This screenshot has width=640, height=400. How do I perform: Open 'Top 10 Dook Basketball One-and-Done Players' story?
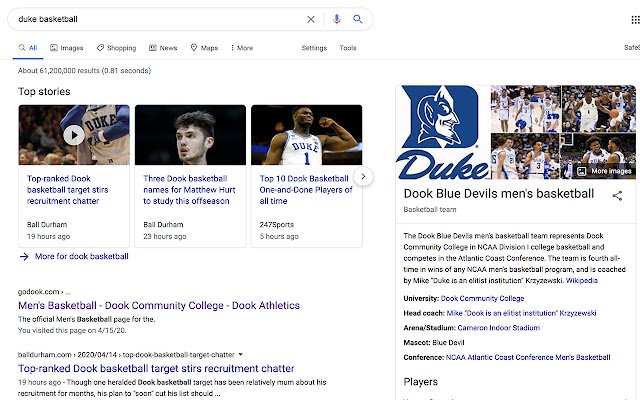(306, 190)
